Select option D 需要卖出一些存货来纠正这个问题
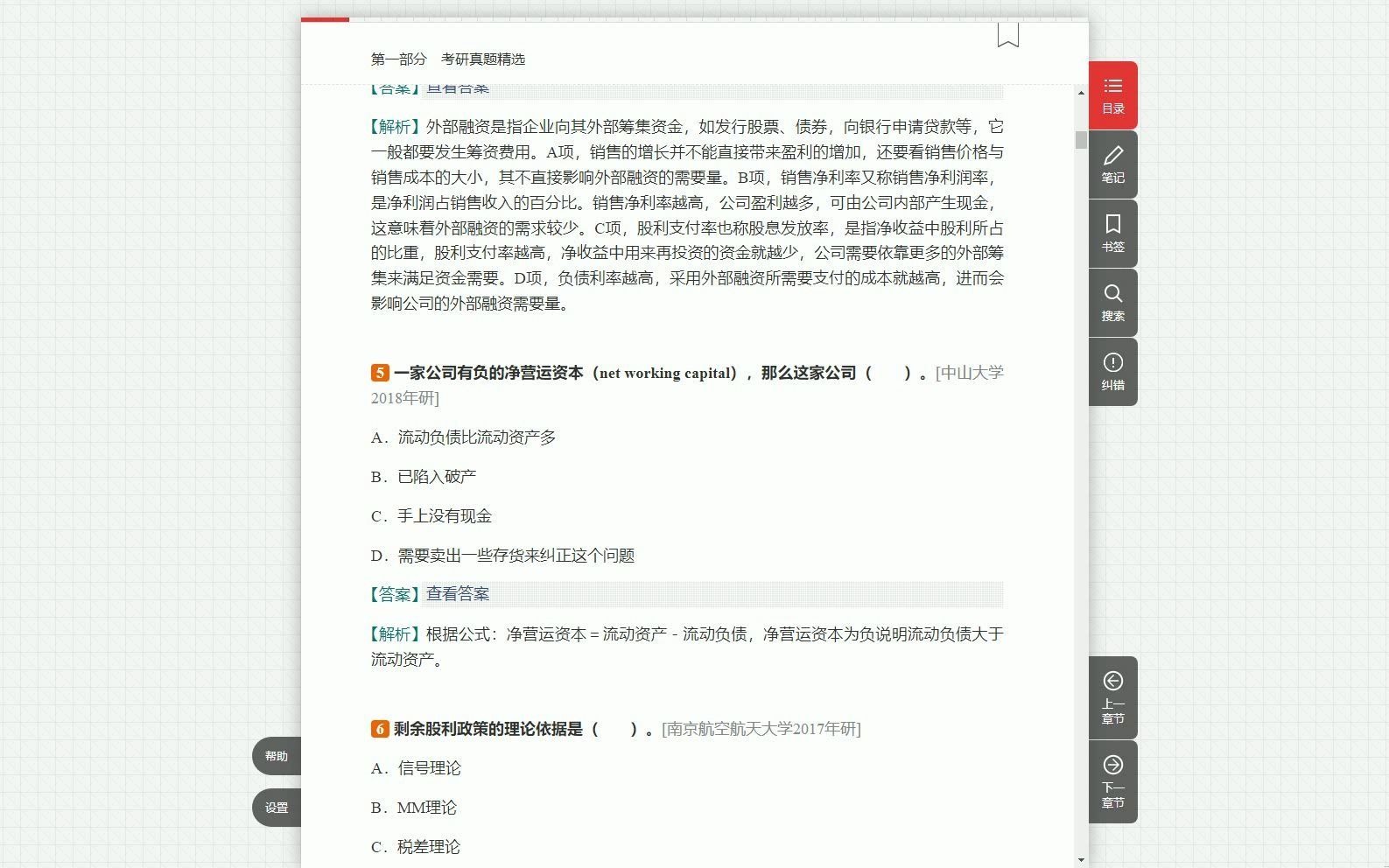Viewport: 1389px width, 868px height. 502,556
